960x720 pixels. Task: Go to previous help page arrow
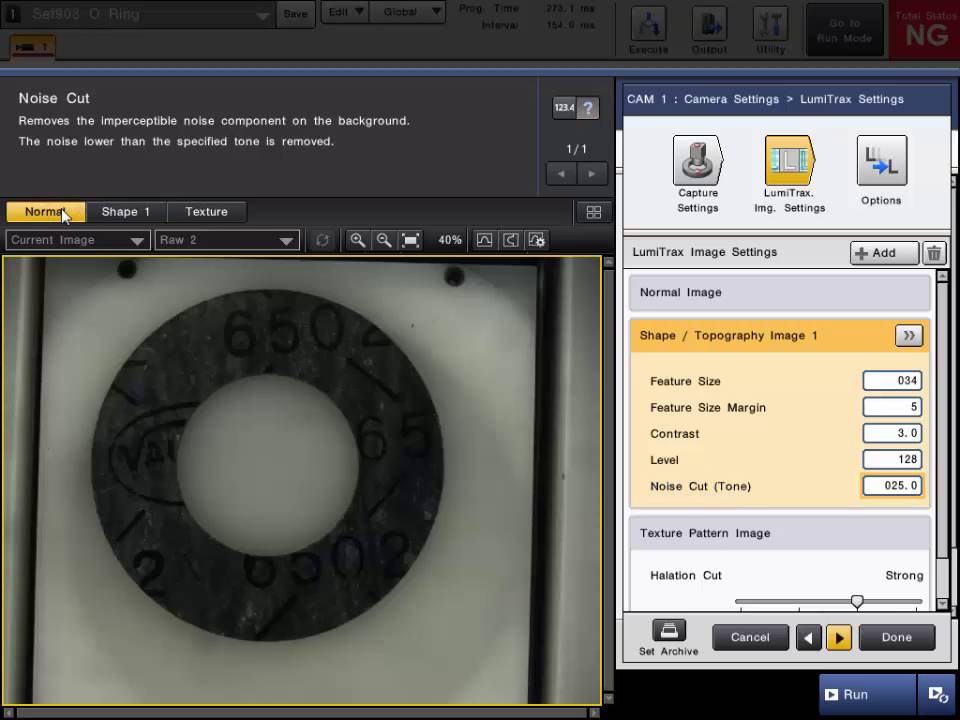(561, 174)
